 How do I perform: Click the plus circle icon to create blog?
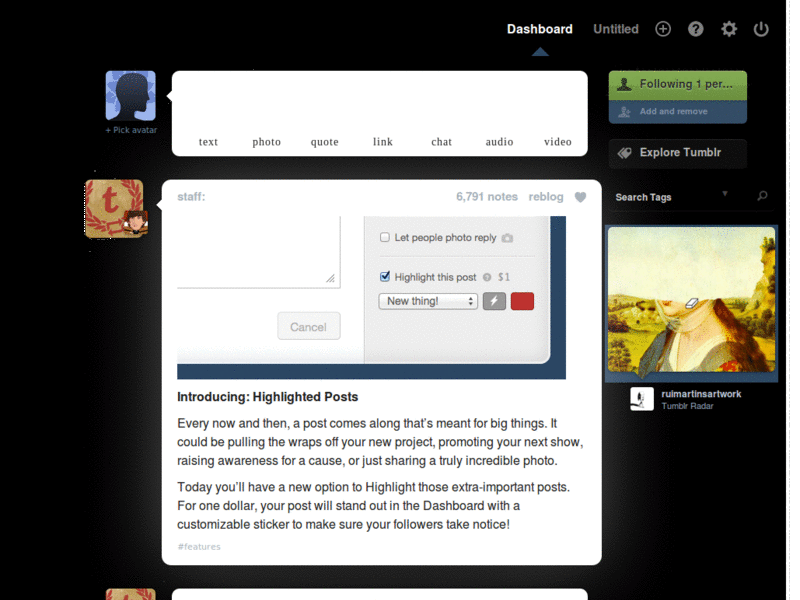(x=663, y=29)
